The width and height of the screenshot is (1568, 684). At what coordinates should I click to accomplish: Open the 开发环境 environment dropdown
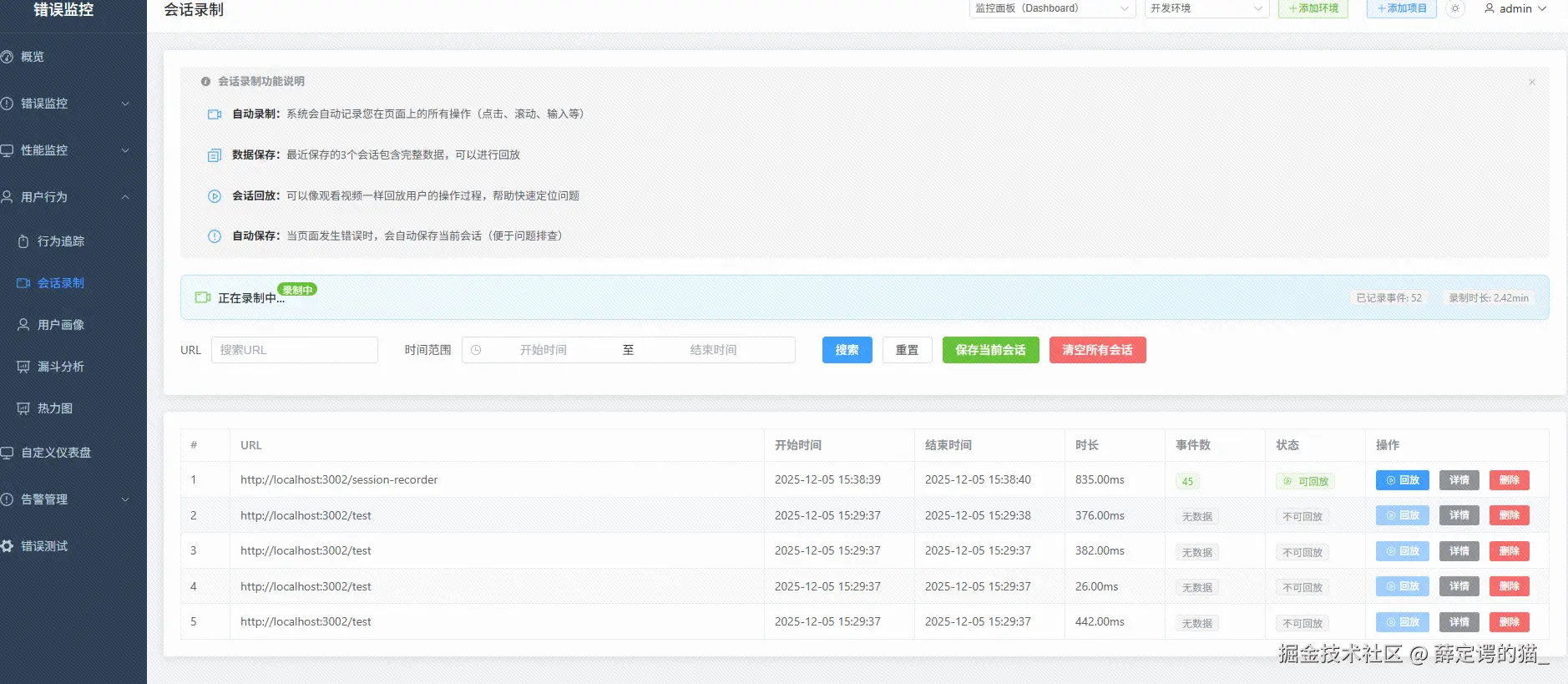point(1206,8)
